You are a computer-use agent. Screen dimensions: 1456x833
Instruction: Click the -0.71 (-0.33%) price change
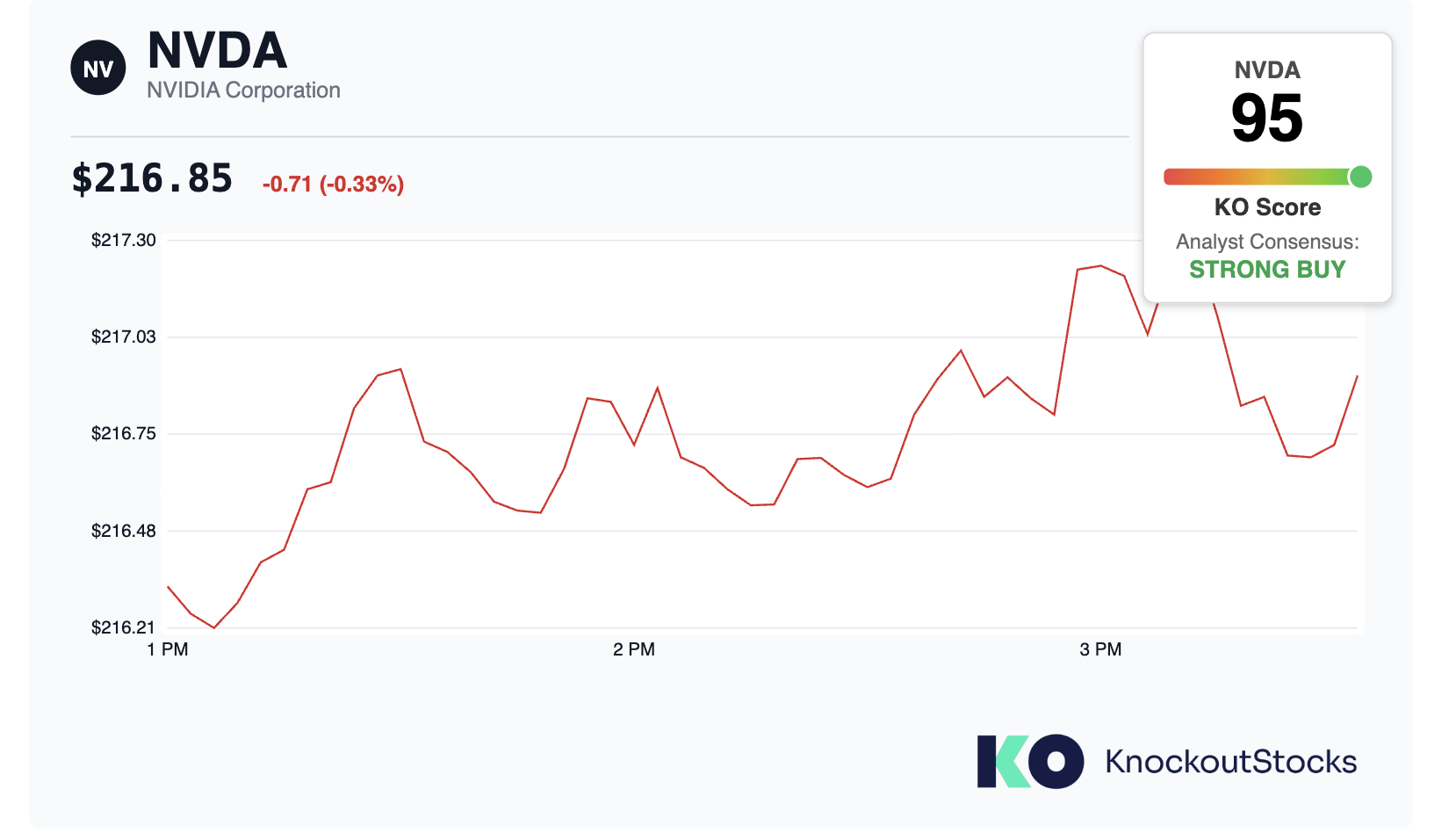[x=333, y=185]
